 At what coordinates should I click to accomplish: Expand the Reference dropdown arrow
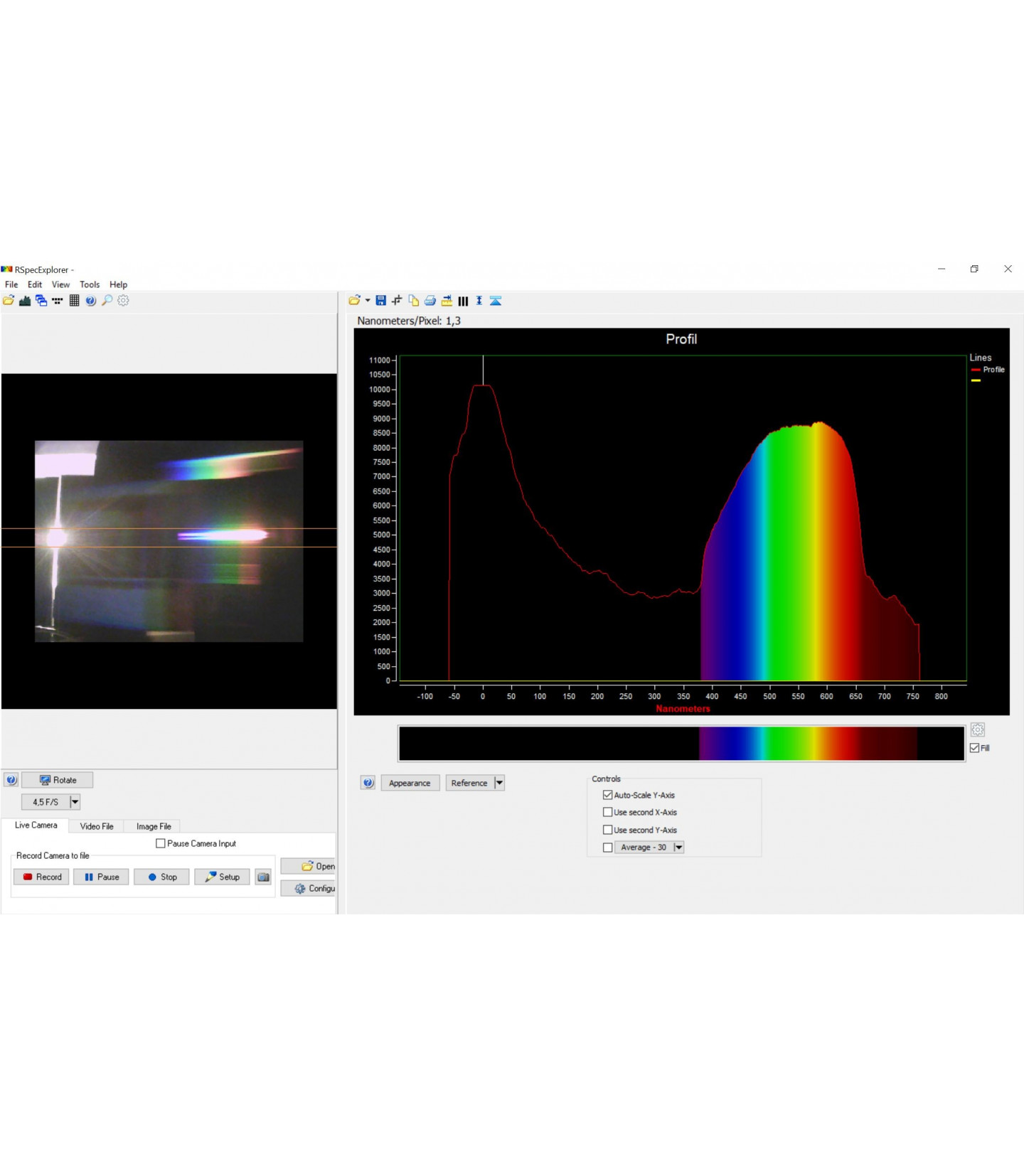pyautogui.click(x=499, y=783)
